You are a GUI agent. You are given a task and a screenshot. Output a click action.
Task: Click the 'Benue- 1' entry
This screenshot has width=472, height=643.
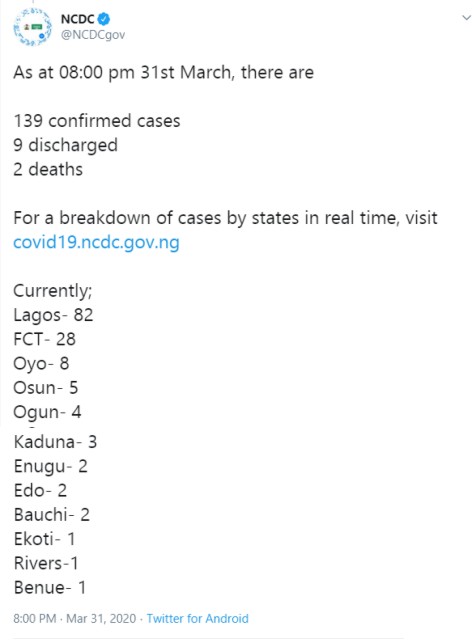pos(50,587)
